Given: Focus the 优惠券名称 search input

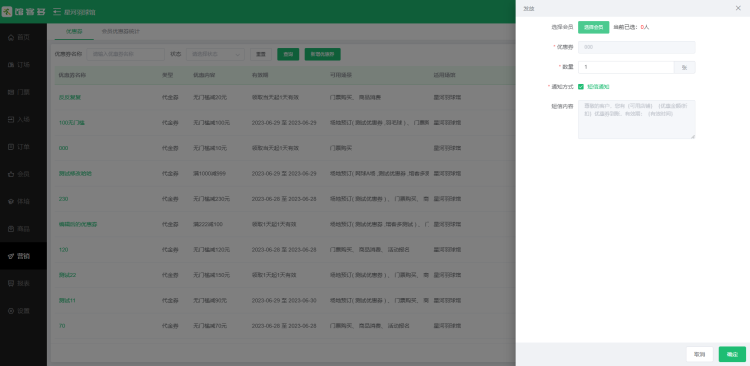Looking at the screenshot, I should pos(125,54).
